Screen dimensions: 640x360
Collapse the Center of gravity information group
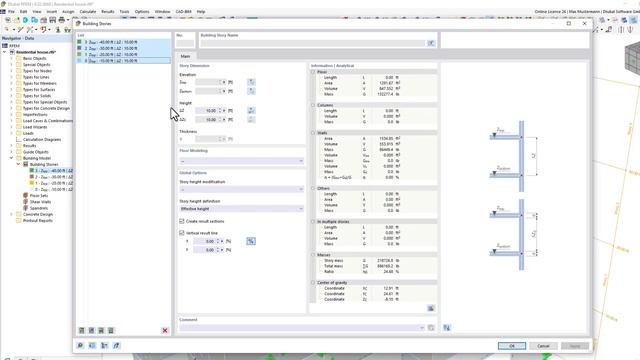[x=313, y=282]
